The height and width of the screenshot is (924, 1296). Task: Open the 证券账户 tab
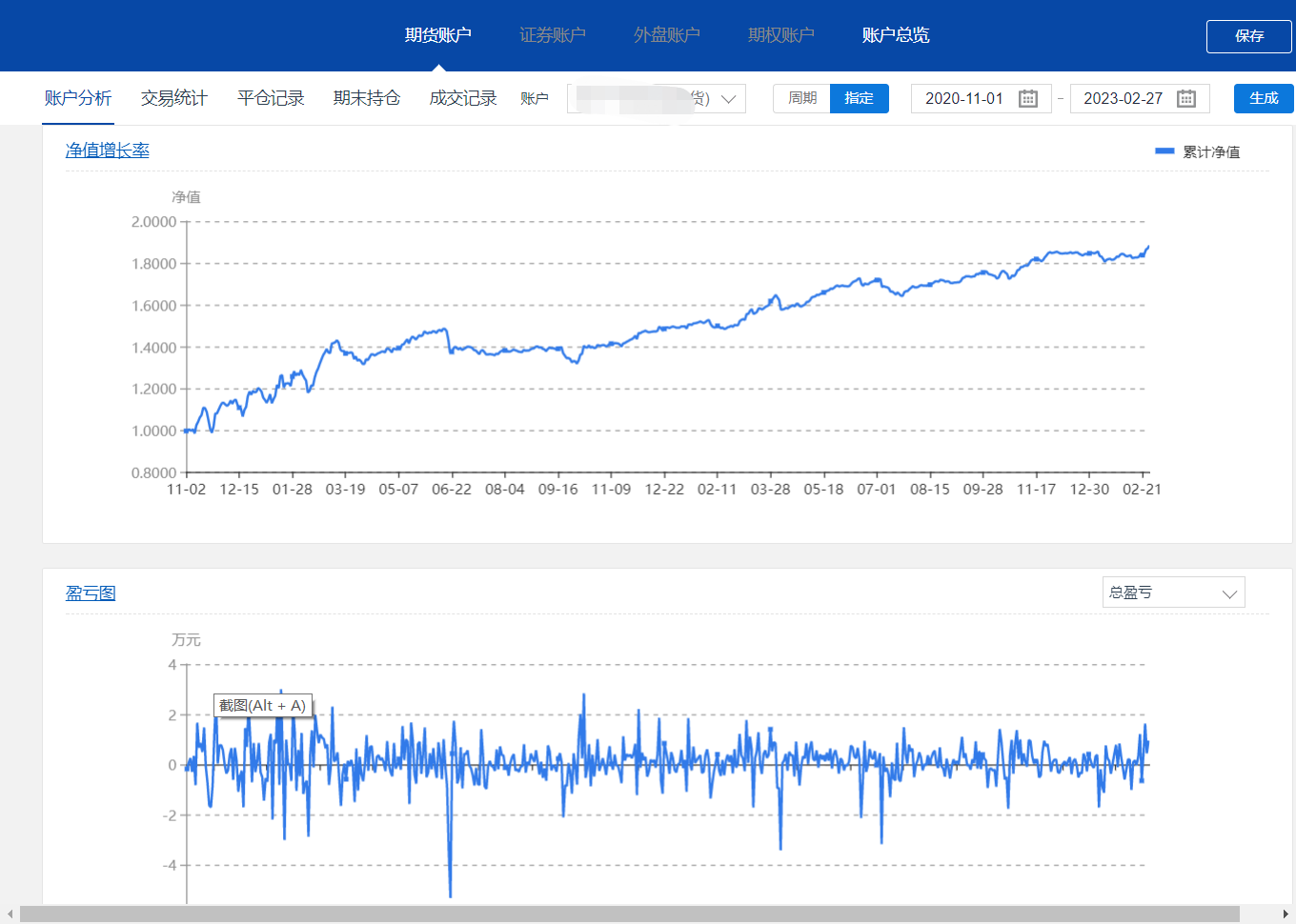tap(552, 35)
